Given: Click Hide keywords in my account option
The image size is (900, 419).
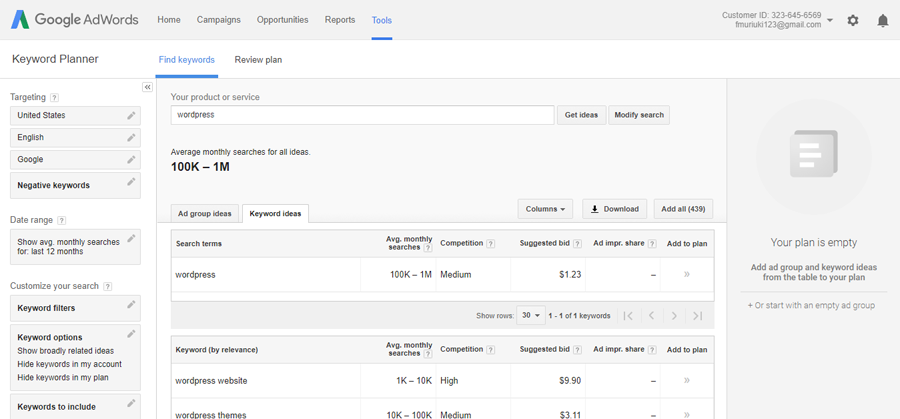Looking at the screenshot, I should coord(69,364).
